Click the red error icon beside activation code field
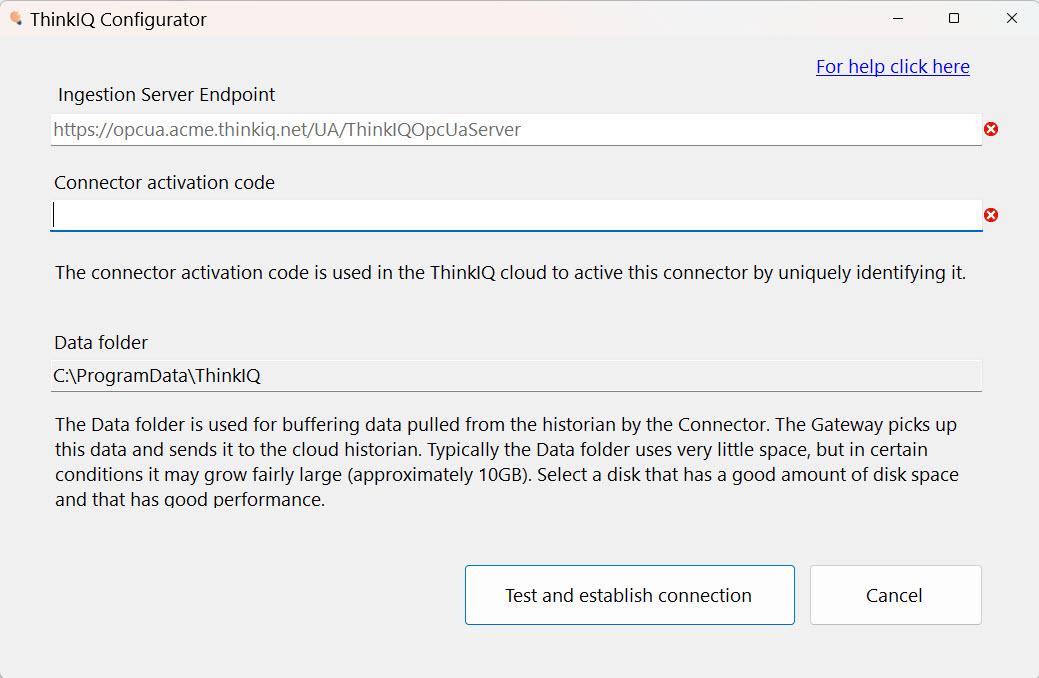 (991, 215)
